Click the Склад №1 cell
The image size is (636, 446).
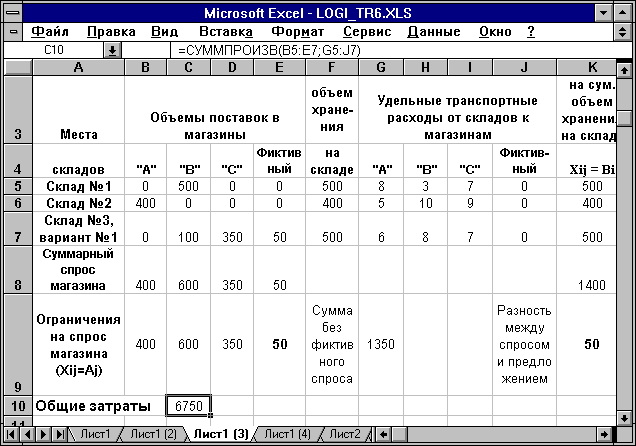point(79,186)
